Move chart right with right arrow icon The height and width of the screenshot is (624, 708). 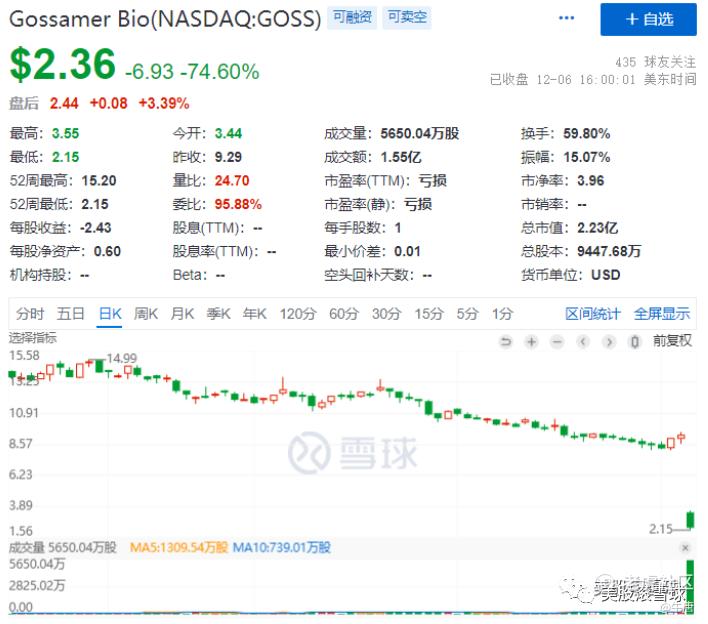pyautogui.click(x=609, y=342)
